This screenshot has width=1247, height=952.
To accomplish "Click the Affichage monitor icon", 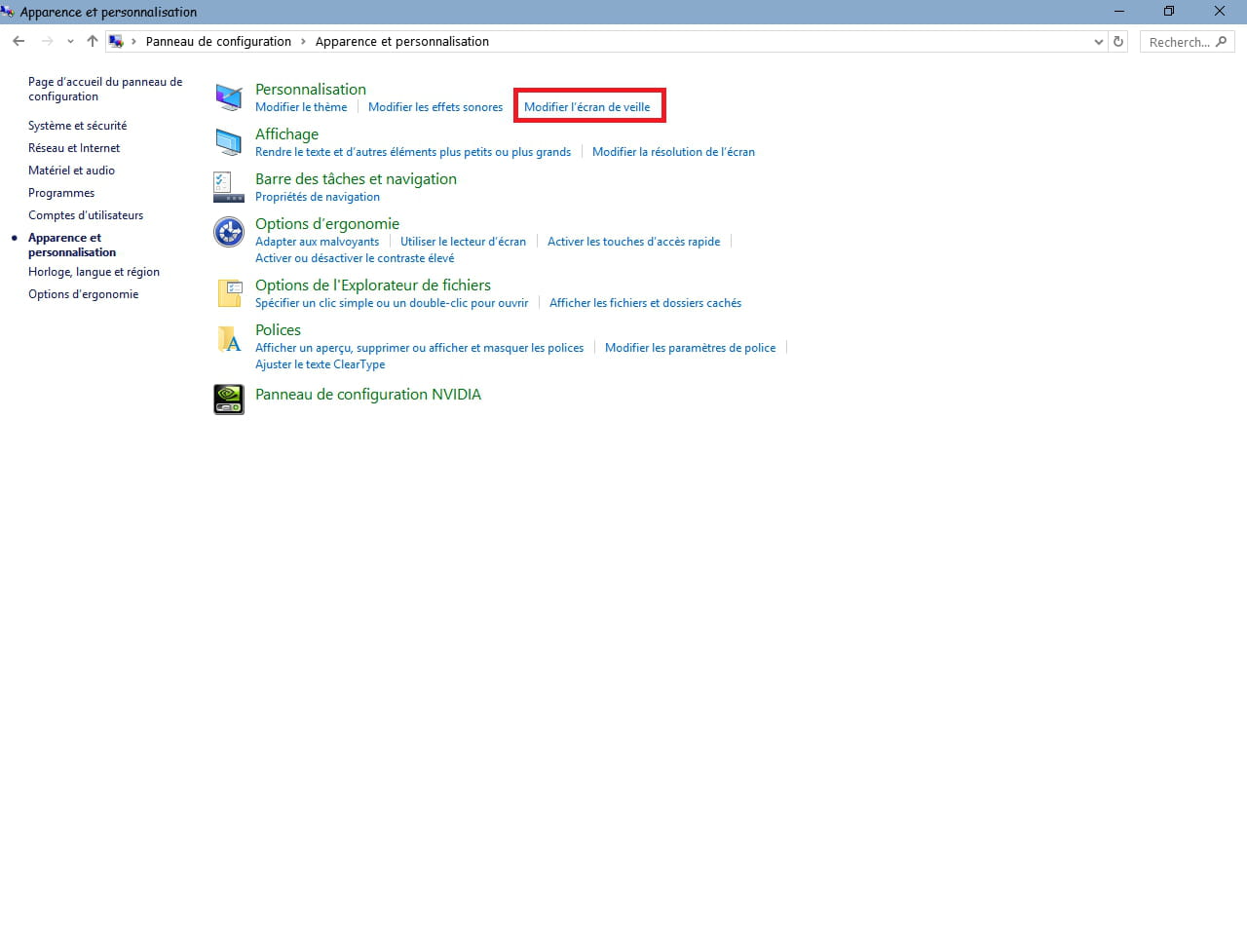I will click(229, 142).
